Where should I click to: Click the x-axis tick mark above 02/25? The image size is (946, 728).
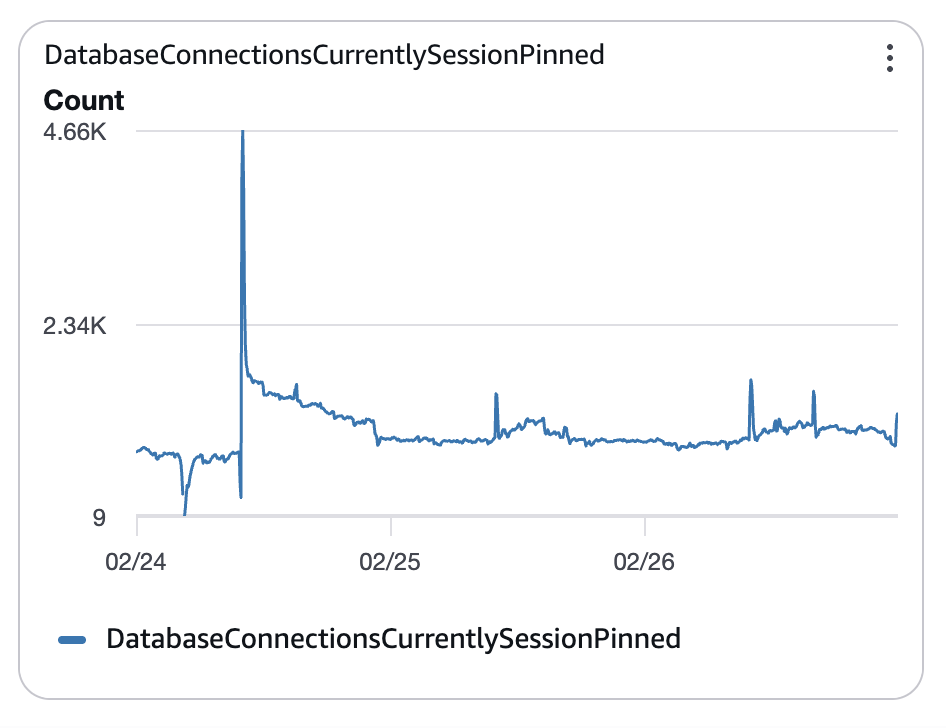391,525
